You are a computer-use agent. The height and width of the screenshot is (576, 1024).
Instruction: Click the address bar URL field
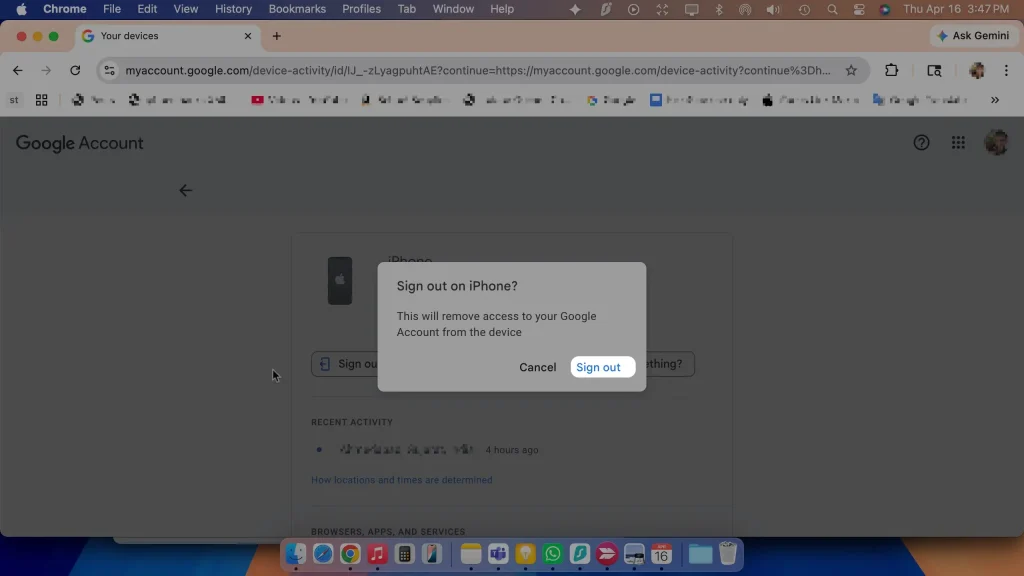click(x=478, y=71)
